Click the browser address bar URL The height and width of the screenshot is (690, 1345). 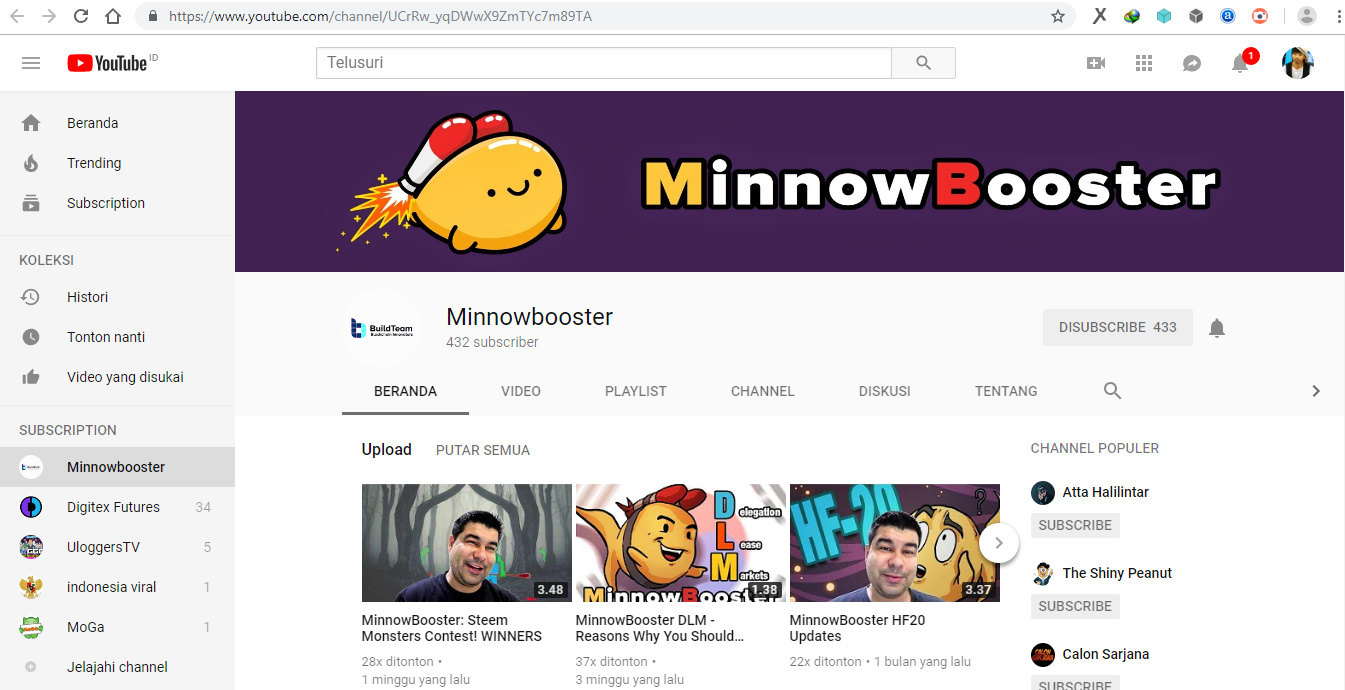(380, 16)
